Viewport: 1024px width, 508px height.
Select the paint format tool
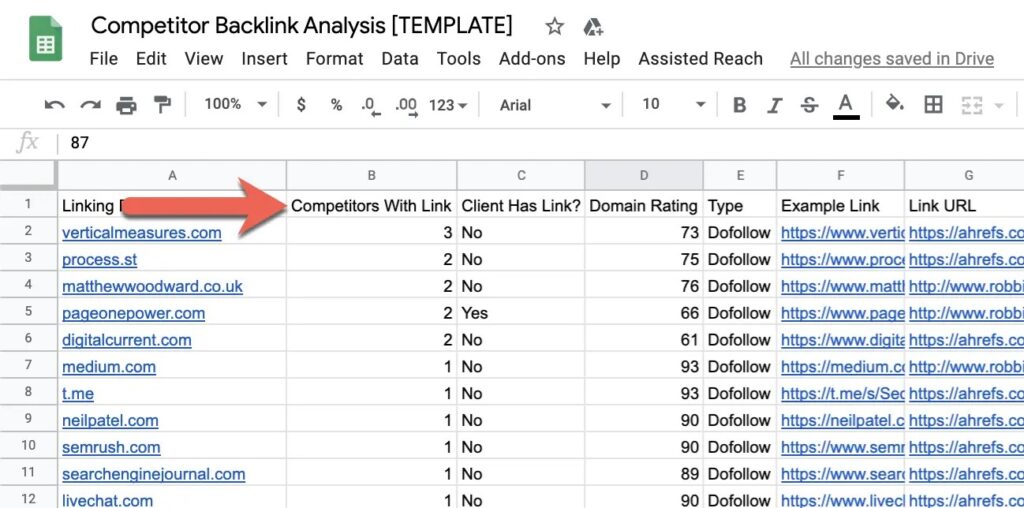[x=161, y=104]
